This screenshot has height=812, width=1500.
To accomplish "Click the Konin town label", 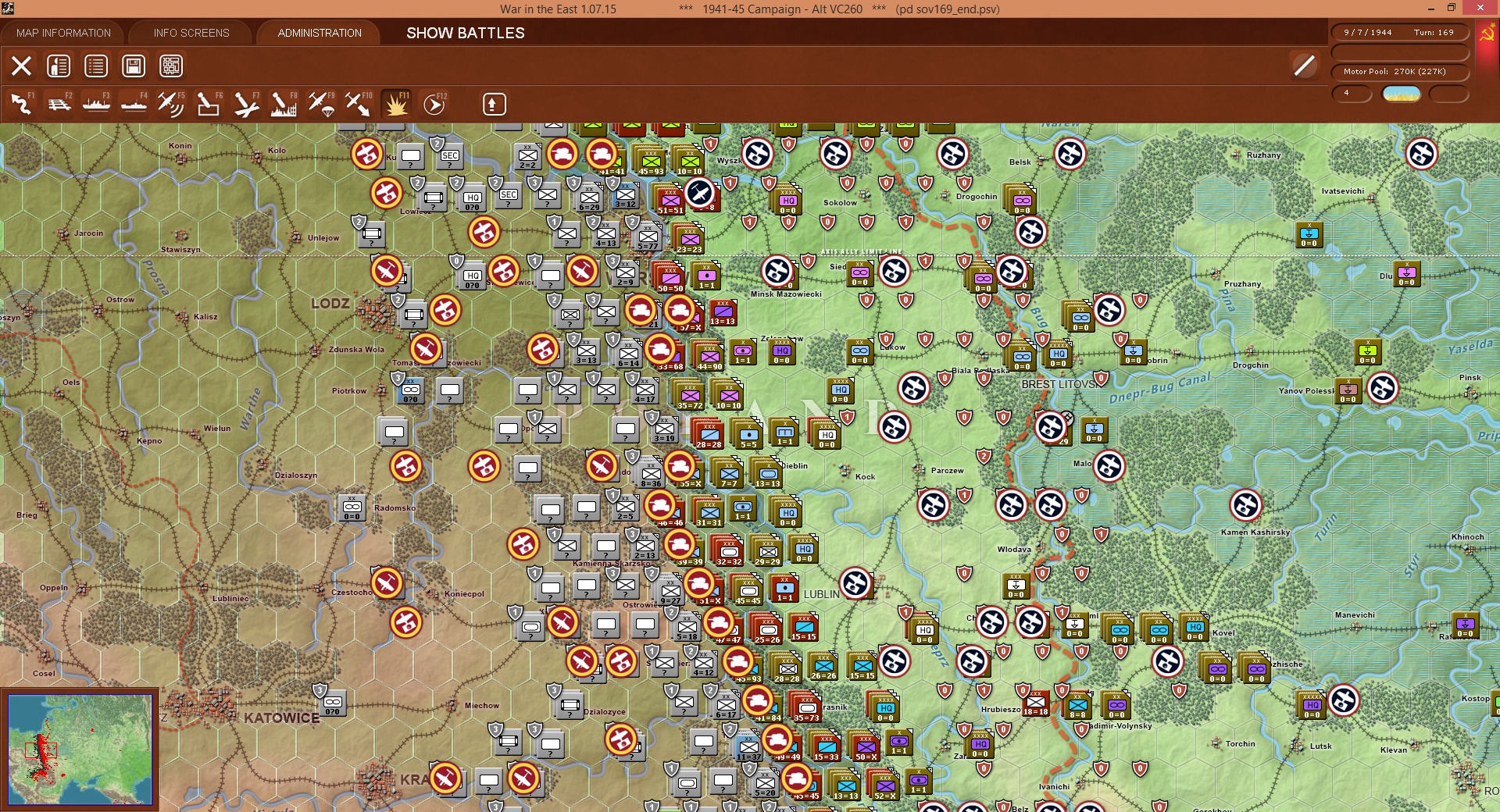I will [180, 146].
